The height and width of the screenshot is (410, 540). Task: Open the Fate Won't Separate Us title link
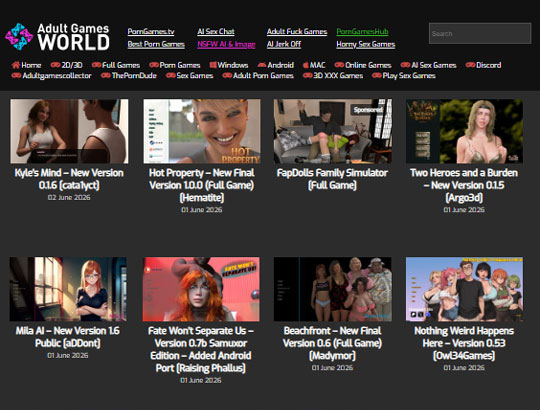click(201, 349)
